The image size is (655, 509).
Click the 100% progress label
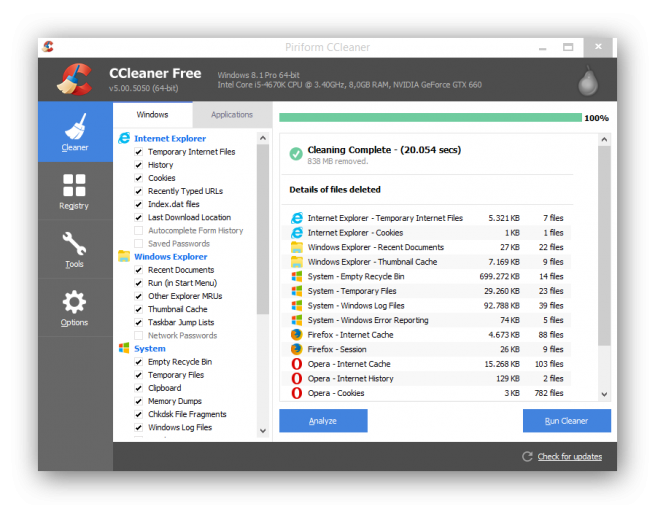[x=596, y=118]
